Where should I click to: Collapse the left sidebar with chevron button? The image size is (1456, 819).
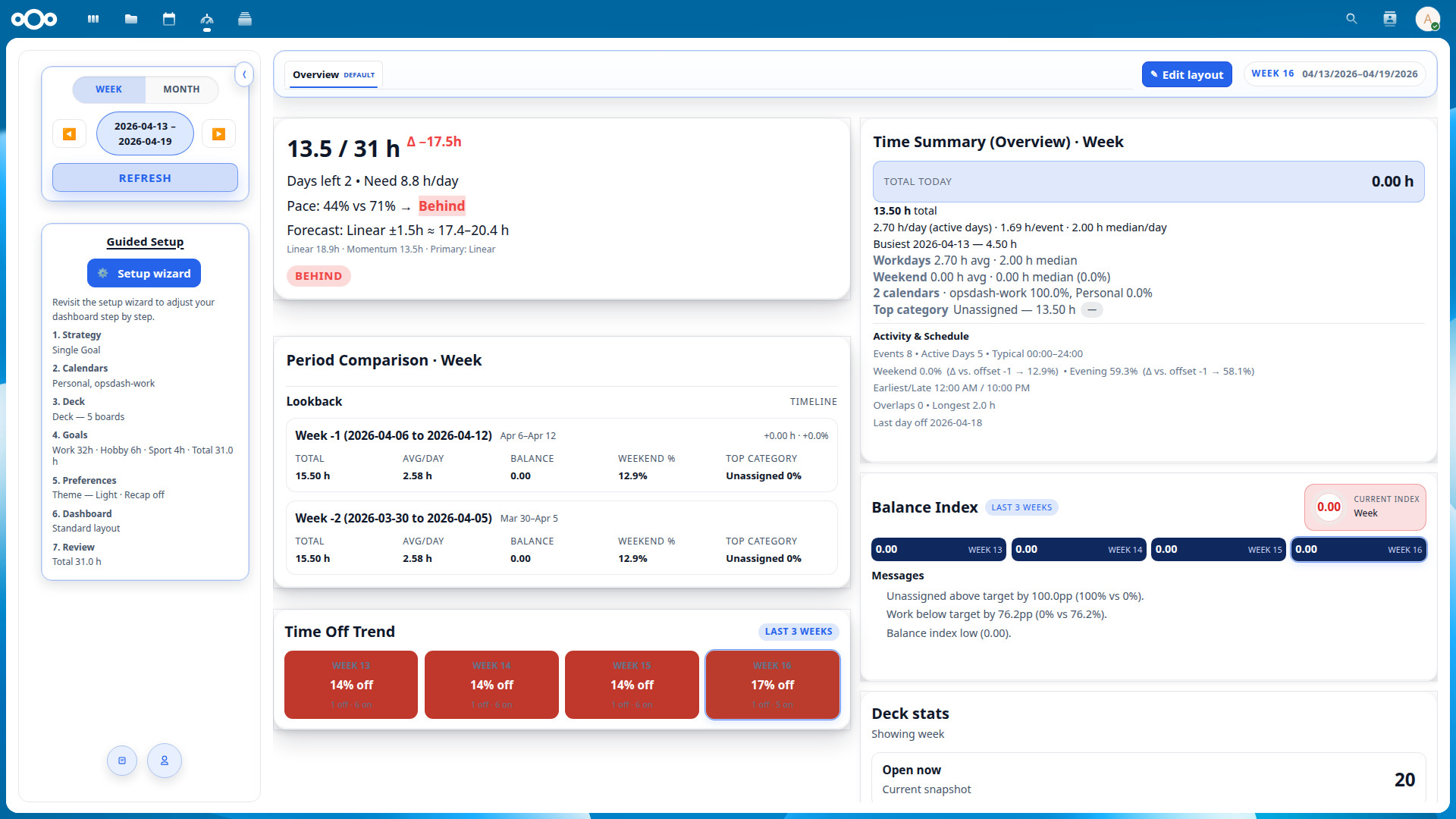(x=244, y=74)
